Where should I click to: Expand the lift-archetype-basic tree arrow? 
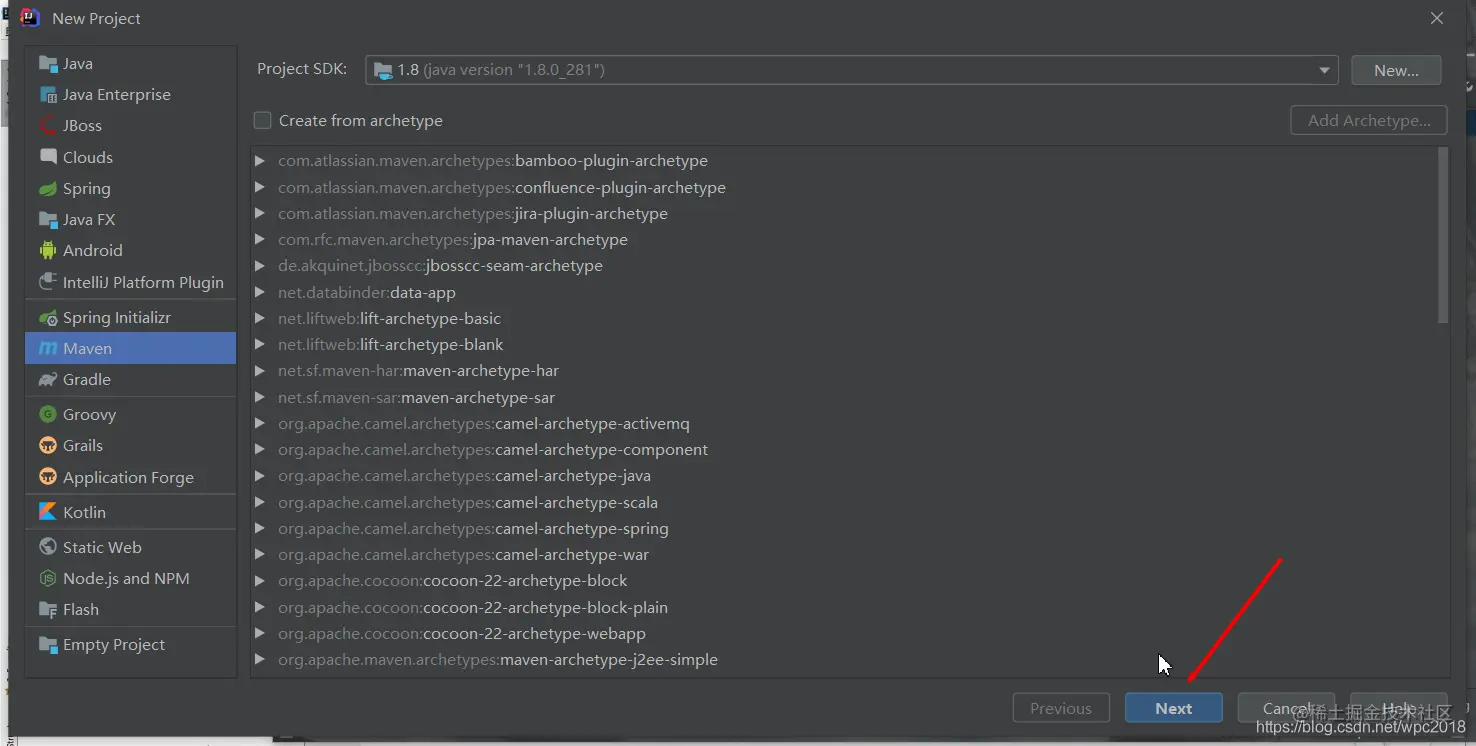point(260,318)
